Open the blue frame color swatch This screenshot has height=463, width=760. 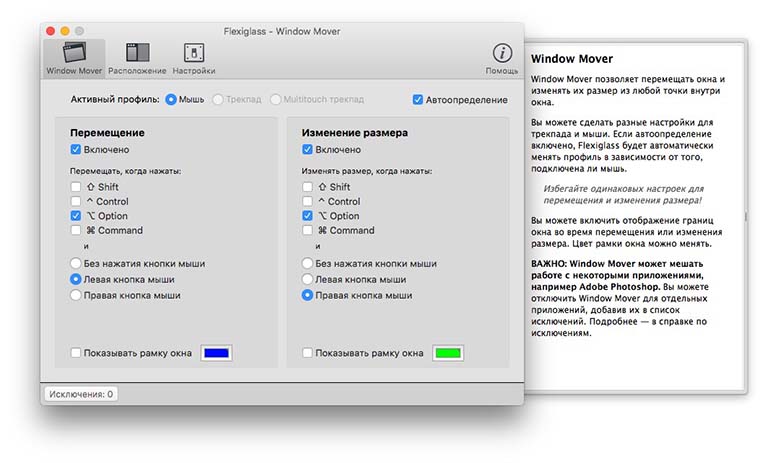pos(216,353)
